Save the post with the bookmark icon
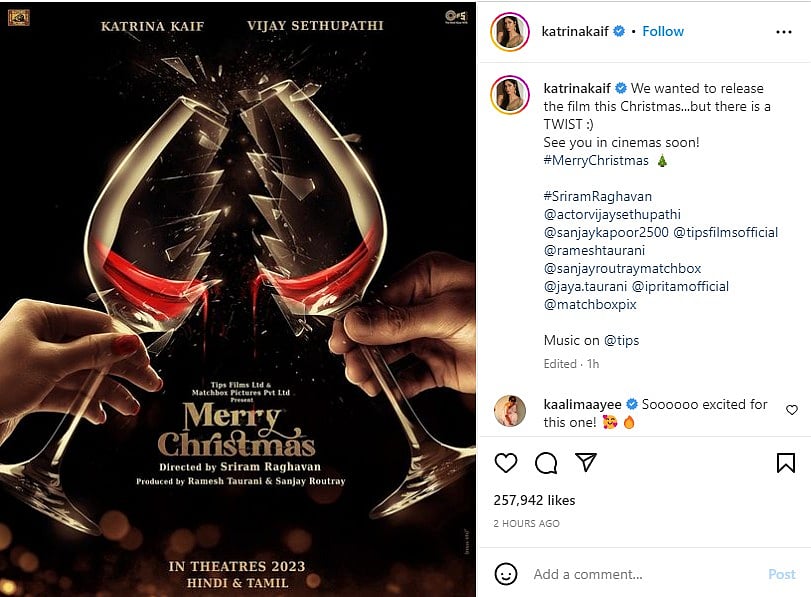This screenshot has width=811, height=597. [785, 462]
